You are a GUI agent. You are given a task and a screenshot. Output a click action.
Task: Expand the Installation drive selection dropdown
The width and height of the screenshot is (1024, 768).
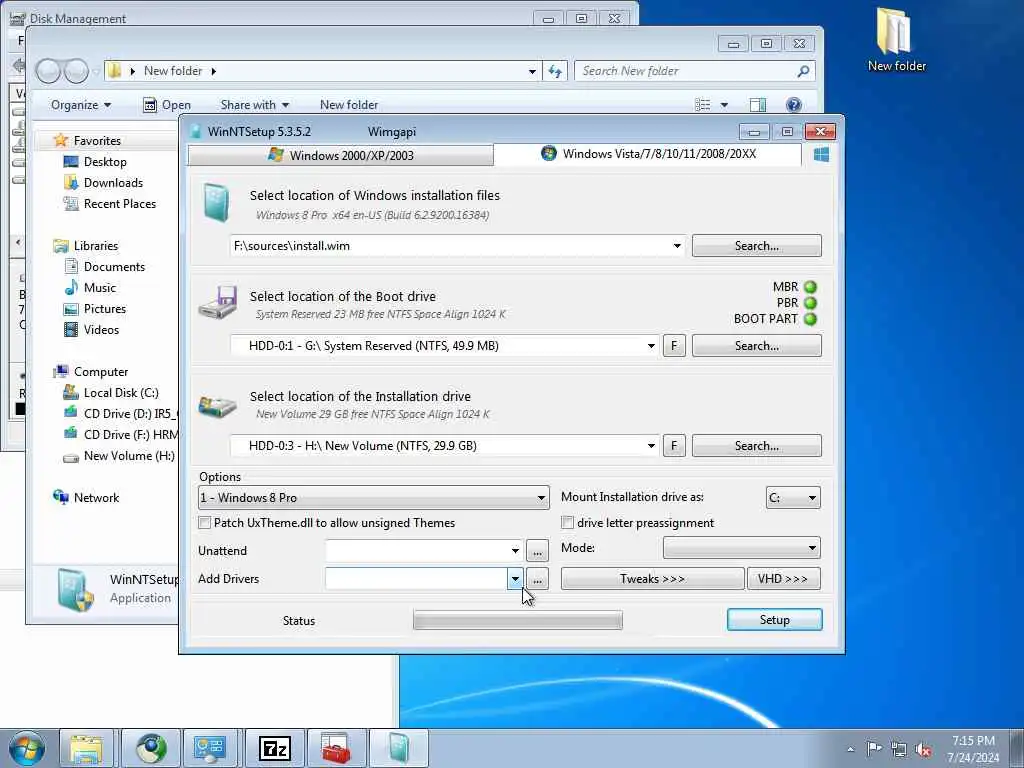coord(651,446)
